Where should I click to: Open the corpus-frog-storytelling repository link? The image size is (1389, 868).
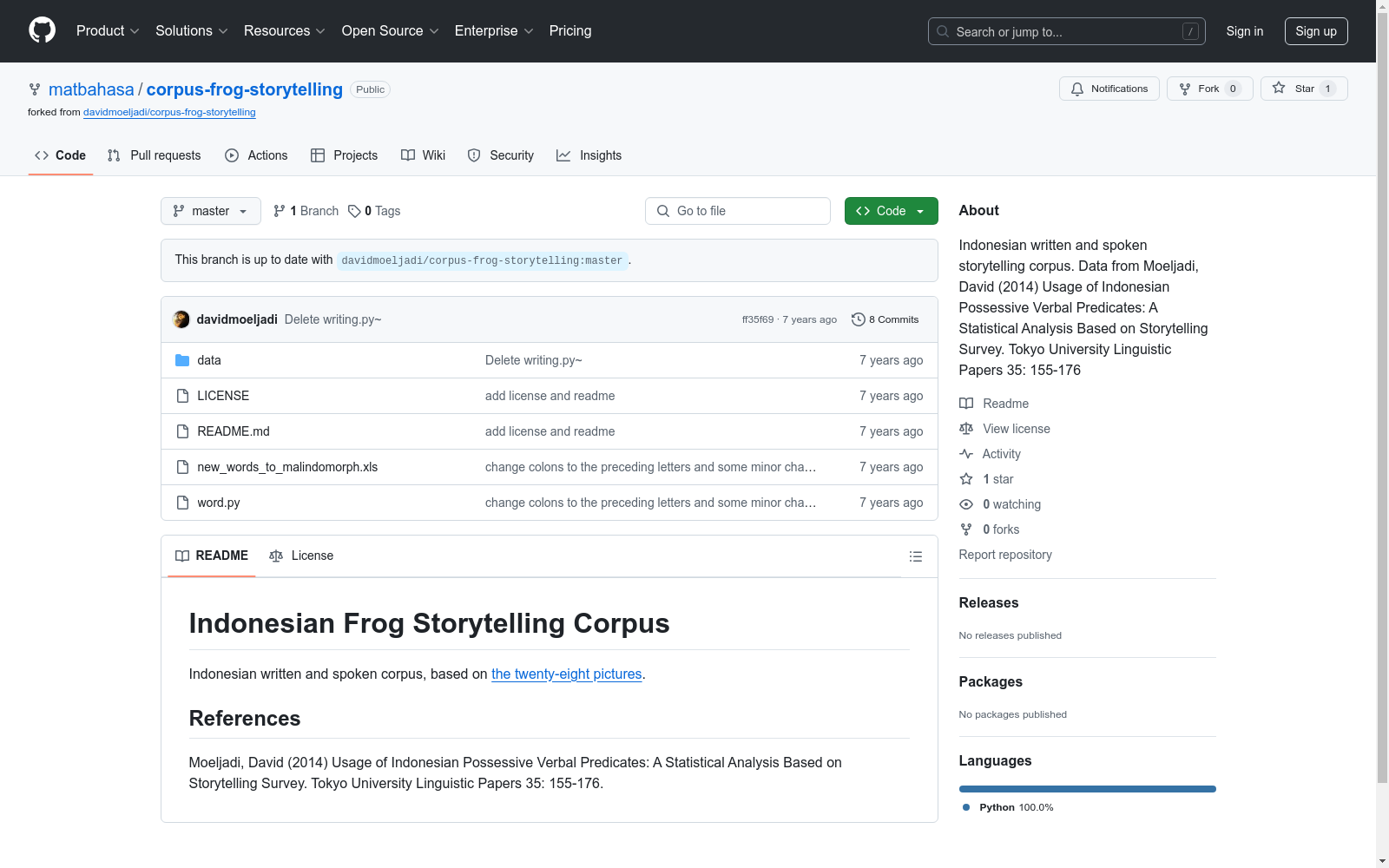tap(245, 89)
